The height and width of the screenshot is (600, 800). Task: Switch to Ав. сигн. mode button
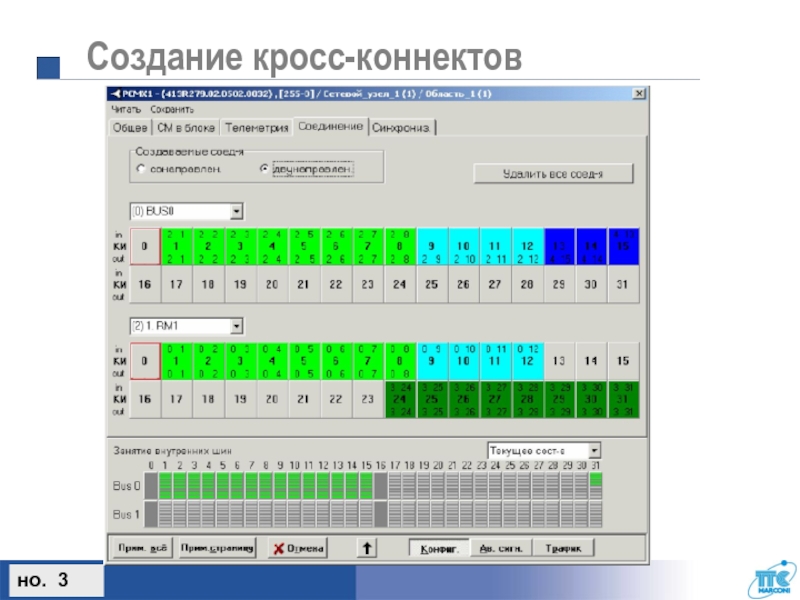coord(501,549)
